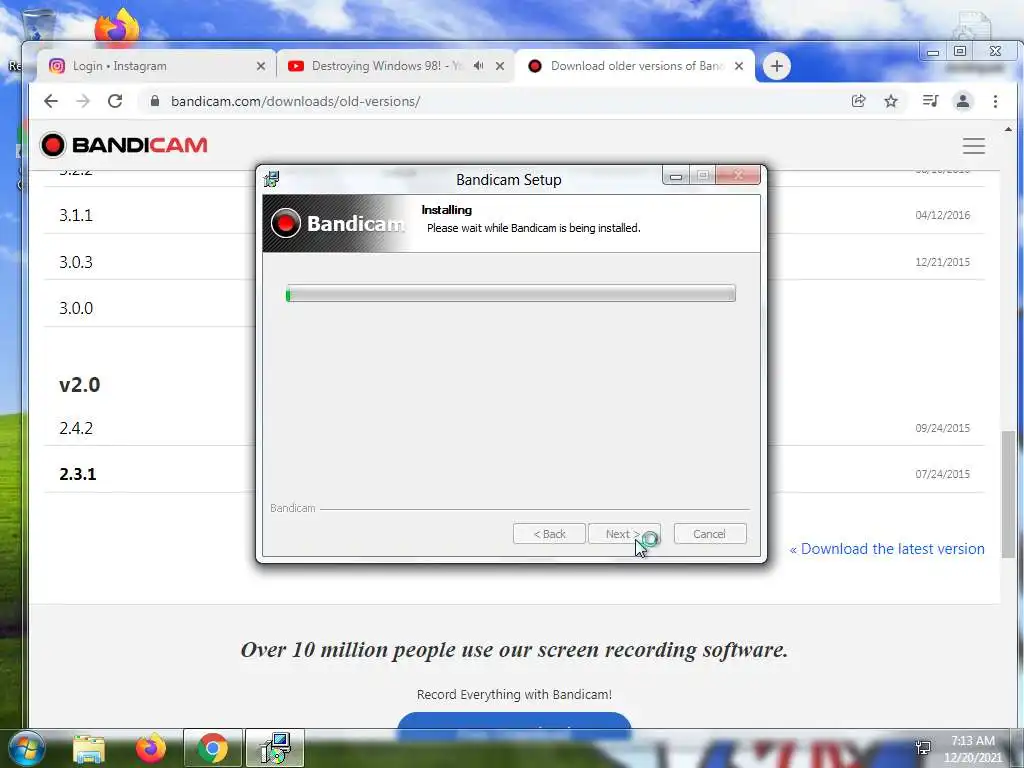The image size is (1024, 768).
Task: Select version 3.0.0 entry
Action: pyautogui.click(x=76, y=308)
